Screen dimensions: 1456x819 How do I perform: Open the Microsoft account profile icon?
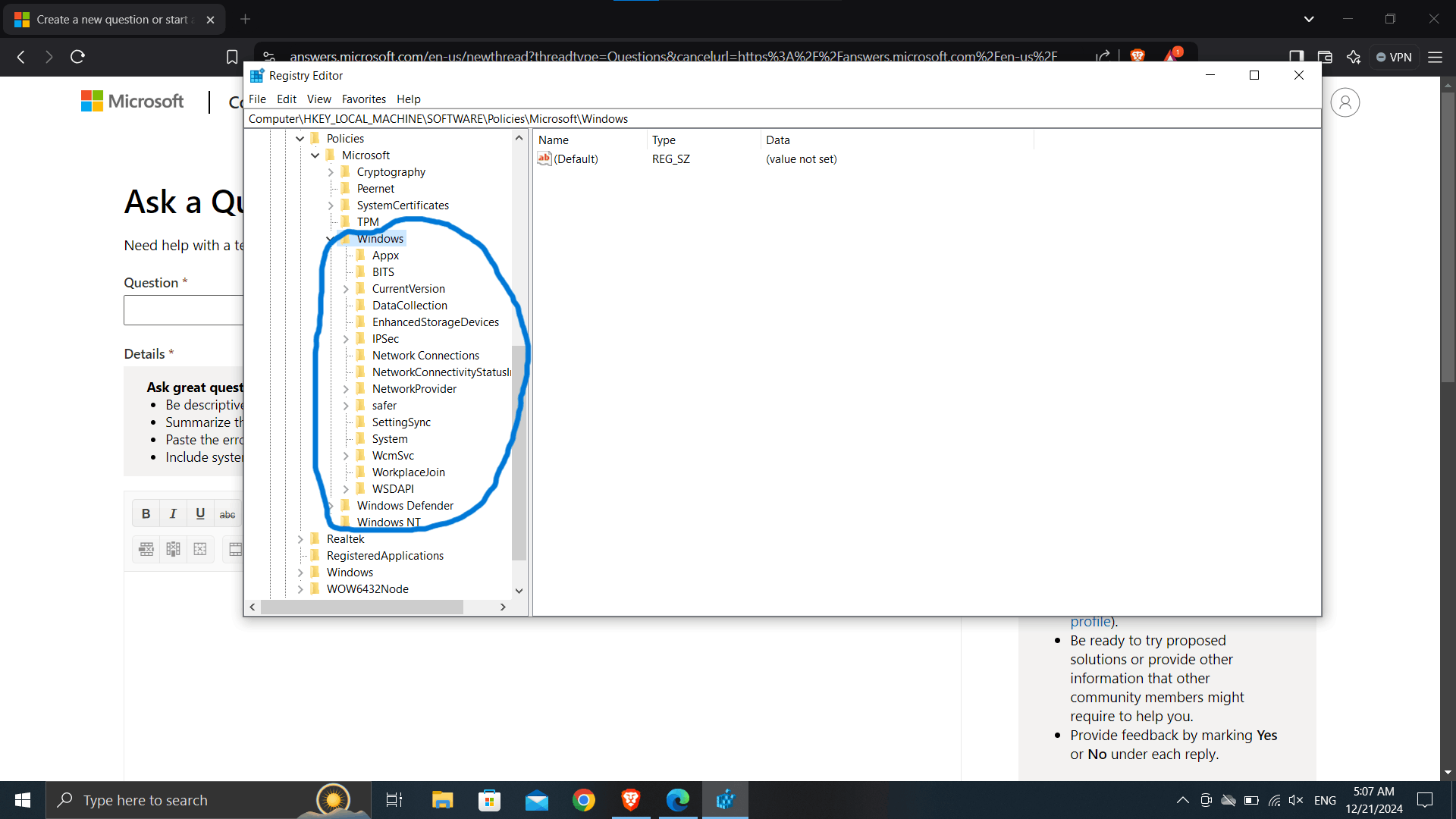(1345, 102)
